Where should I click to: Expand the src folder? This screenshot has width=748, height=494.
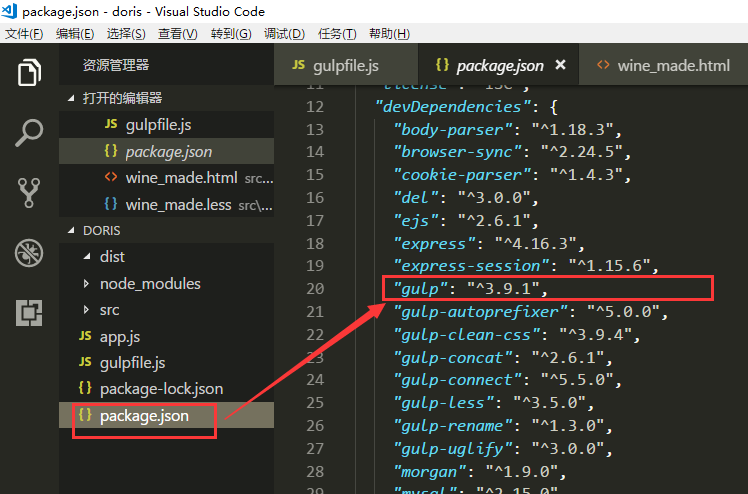coord(86,310)
